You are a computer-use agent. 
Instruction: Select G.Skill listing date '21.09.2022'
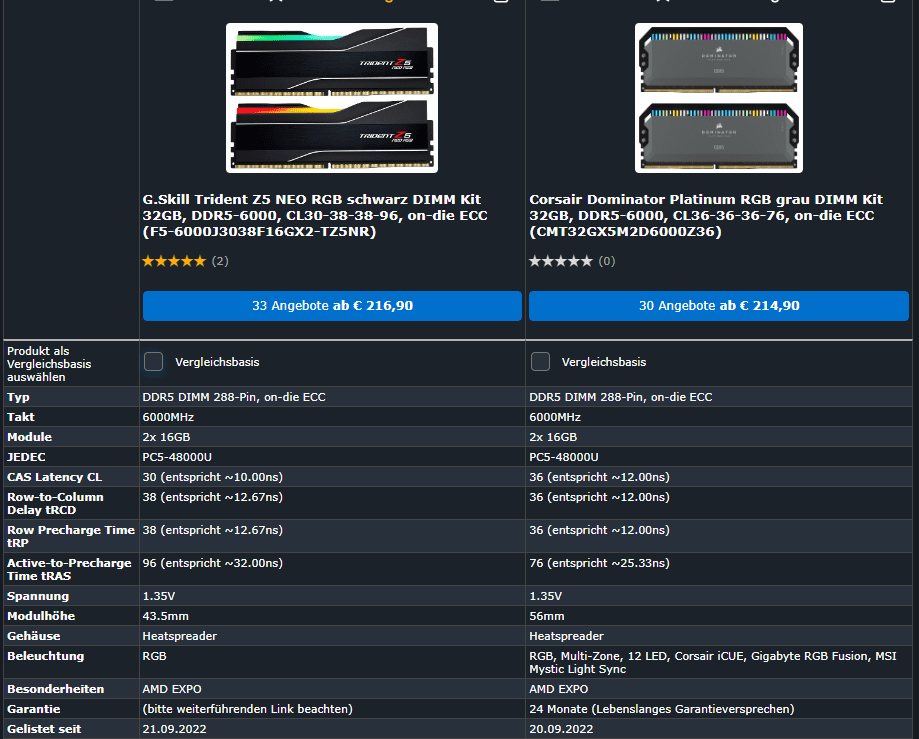pos(174,728)
